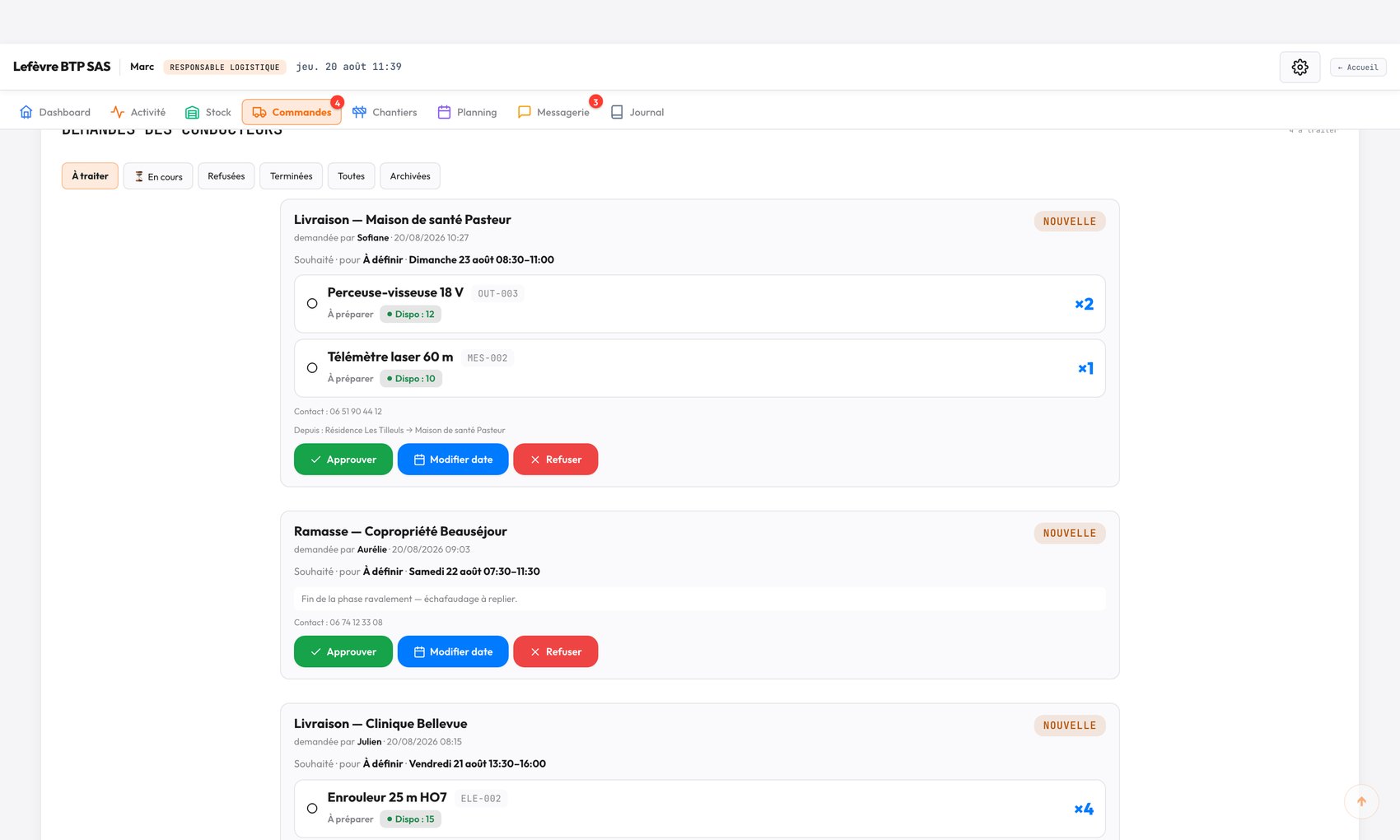Show Archivées requests
The height and width of the screenshot is (840, 1400).
click(x=410, y=176)
